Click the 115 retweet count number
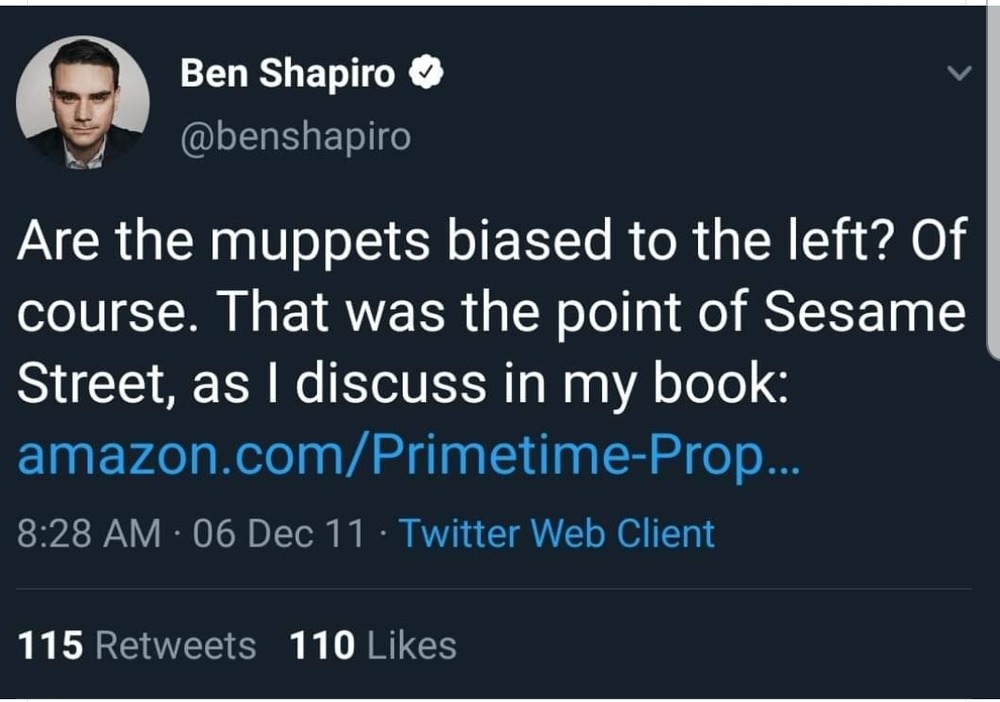The height and width of the screenshot is (702, 1000). (50, 645)
